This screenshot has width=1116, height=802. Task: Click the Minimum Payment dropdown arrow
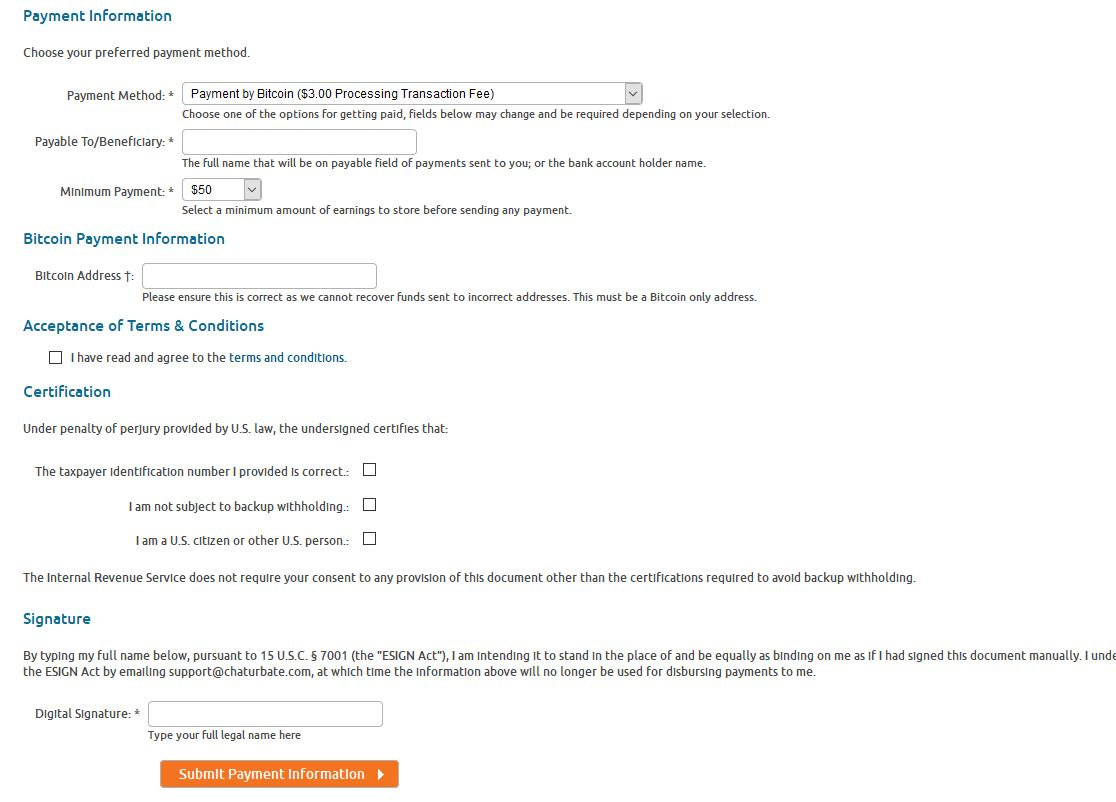tap(252, 190)
